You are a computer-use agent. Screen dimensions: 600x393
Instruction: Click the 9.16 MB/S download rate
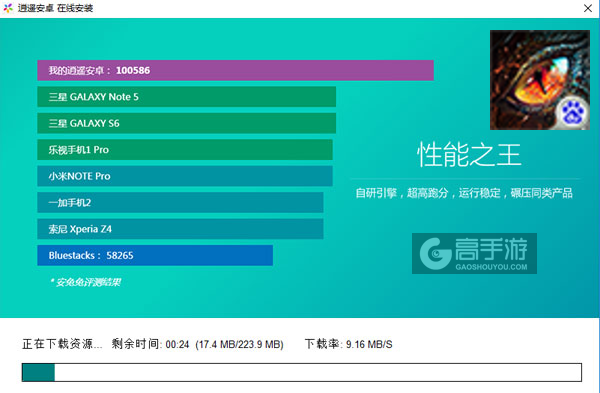pyautogui.click(x=369, y=344)
